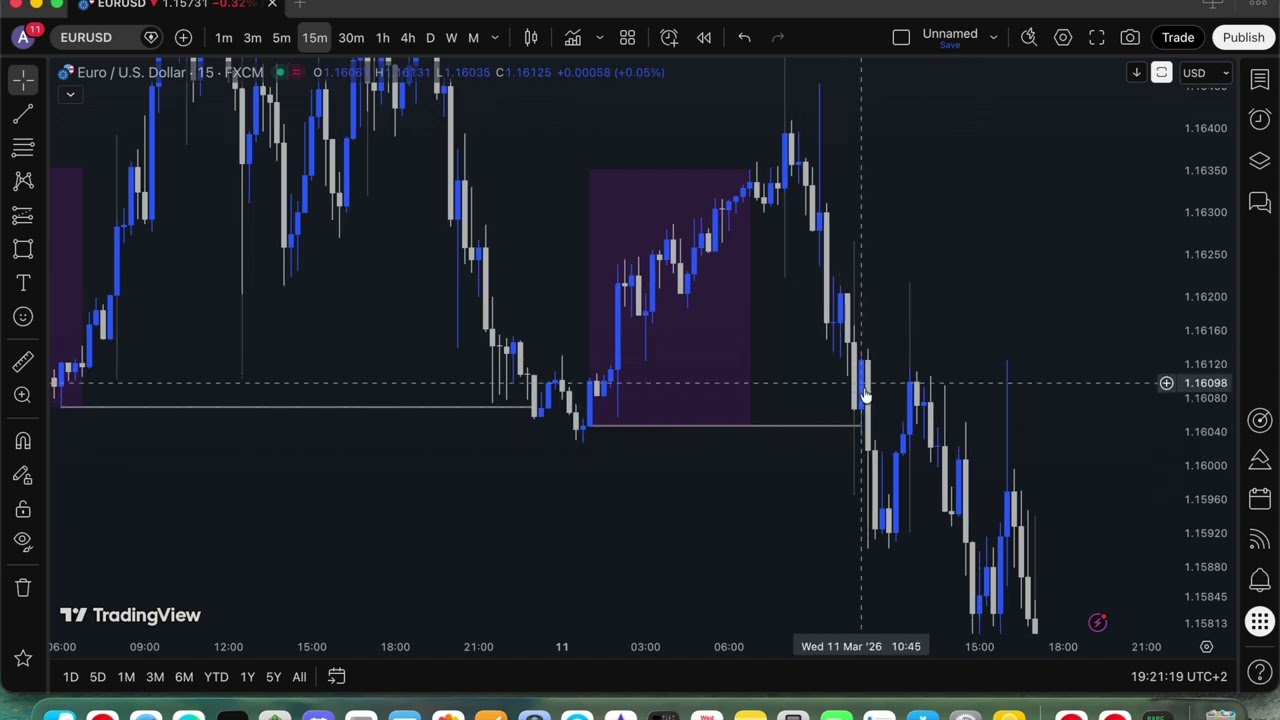Open the forecasting and measurement tools

pos(23,215)
